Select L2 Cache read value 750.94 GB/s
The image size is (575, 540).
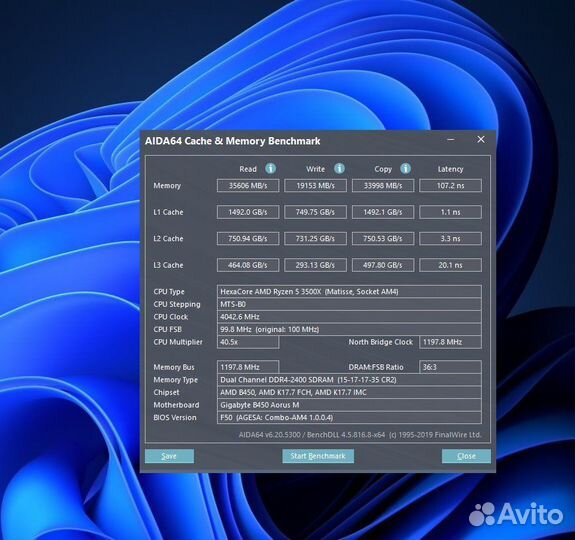click(248, 239)
